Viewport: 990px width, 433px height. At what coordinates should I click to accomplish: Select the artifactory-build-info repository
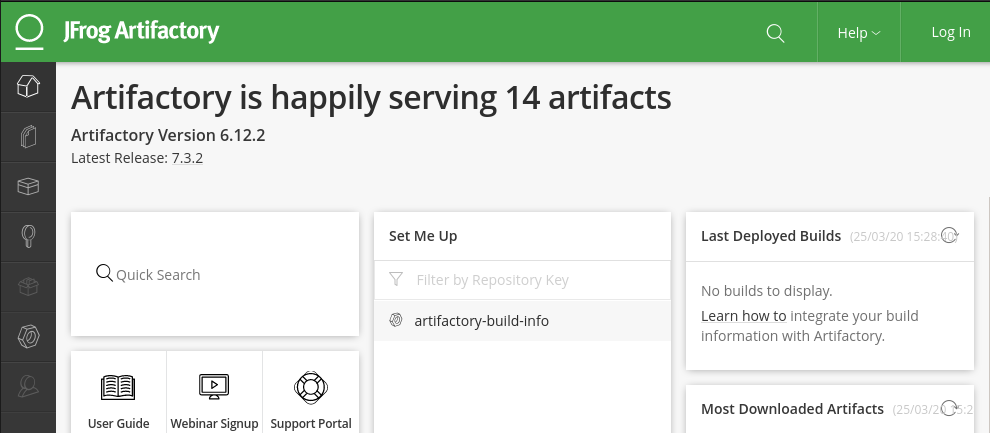tap(481, 321)
